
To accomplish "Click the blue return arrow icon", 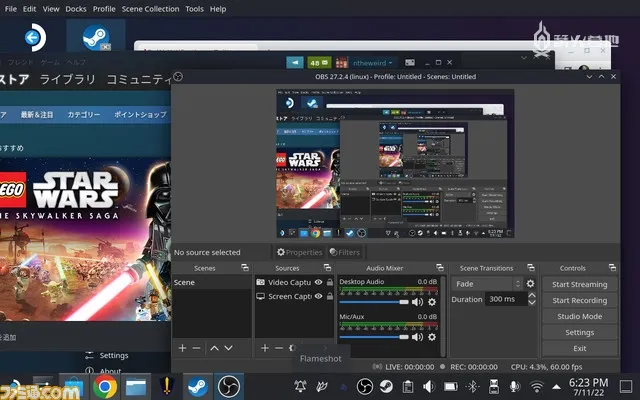I will 35,38.
